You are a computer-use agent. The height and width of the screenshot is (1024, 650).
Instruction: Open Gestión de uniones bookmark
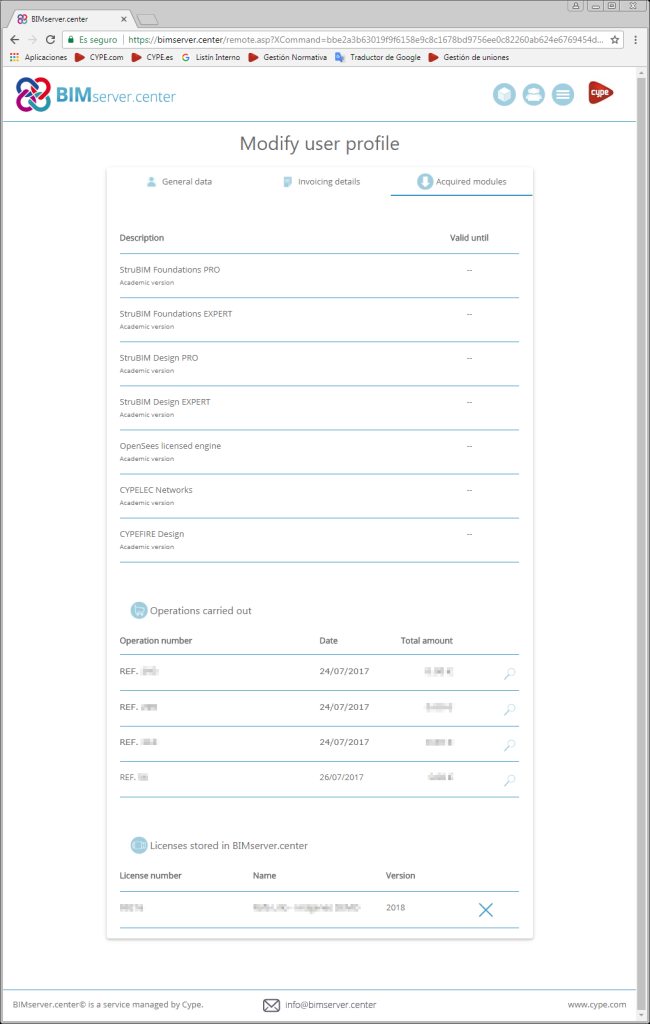(468, 57)
